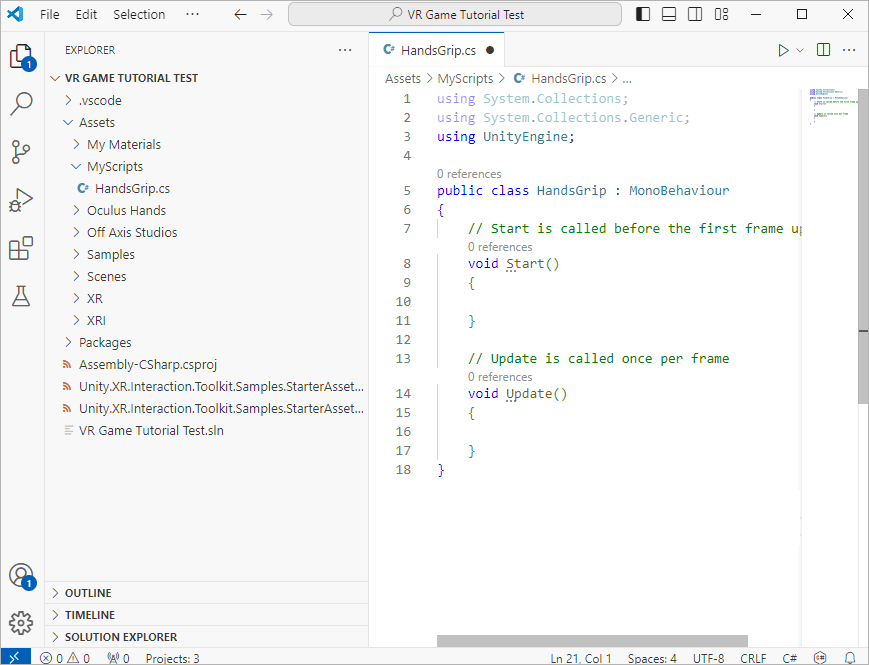This screenshot has height=665, width=869.
Task: Click the UTF-8 encoding in status bar
Action: click(x=708, y=658)
